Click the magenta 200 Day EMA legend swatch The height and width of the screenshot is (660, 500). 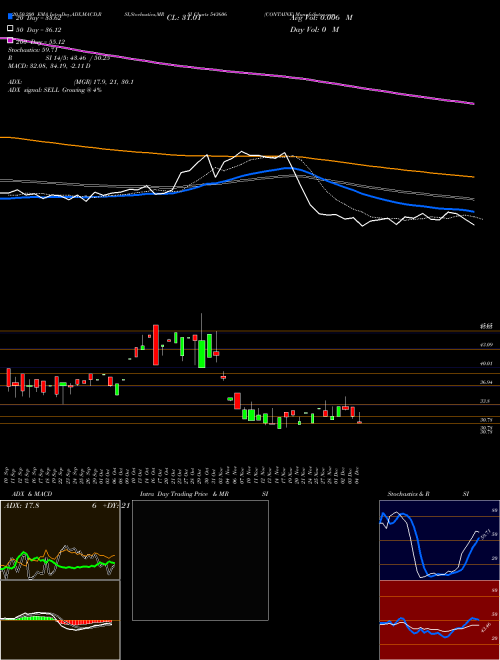10,41
